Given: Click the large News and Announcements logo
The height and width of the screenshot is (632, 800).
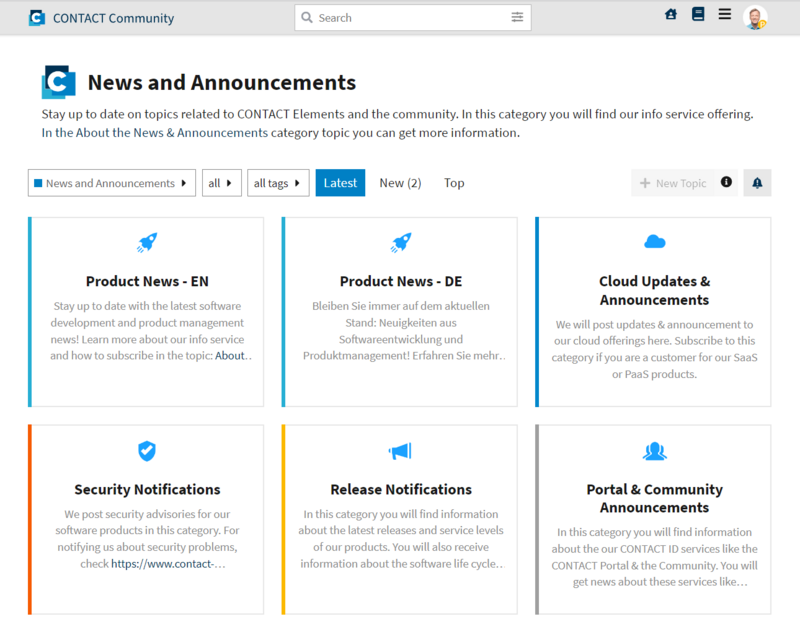Looking at the screenshot, I should click(59, 82).
